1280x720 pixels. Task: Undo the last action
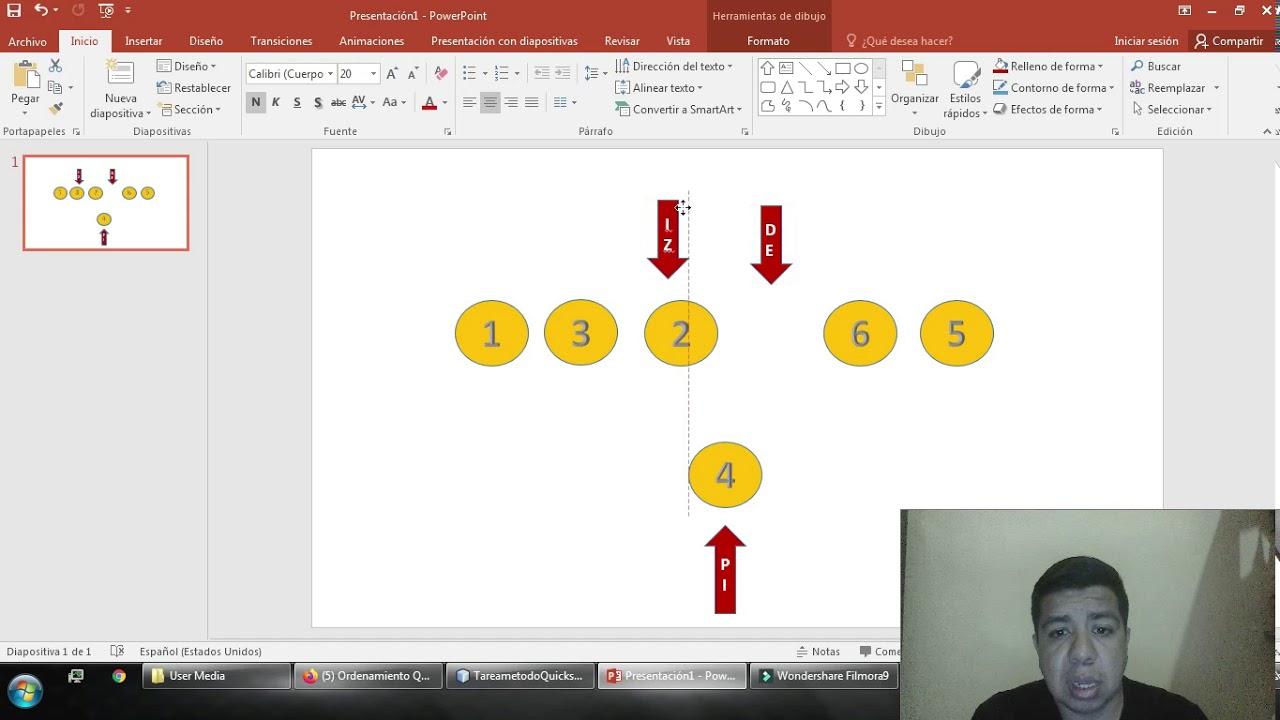click(40, 11)
